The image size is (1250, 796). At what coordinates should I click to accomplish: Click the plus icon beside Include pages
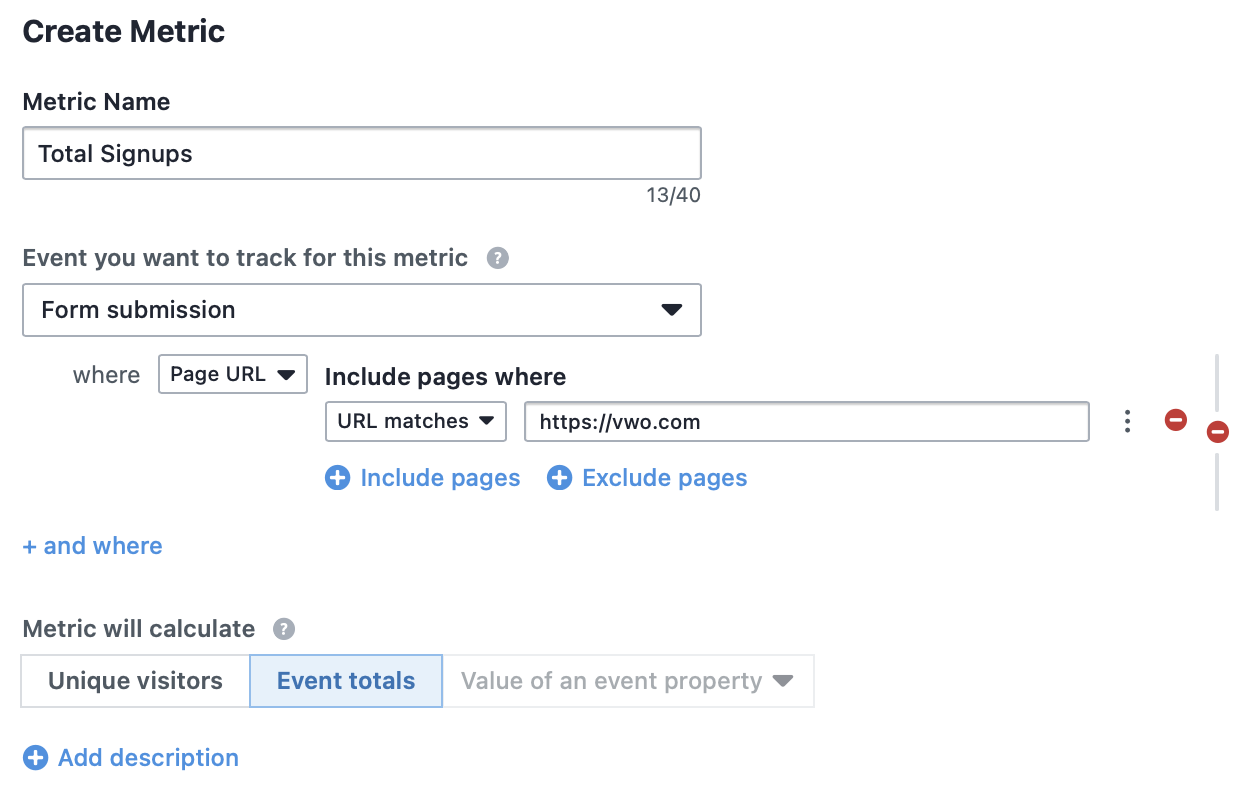338,478
